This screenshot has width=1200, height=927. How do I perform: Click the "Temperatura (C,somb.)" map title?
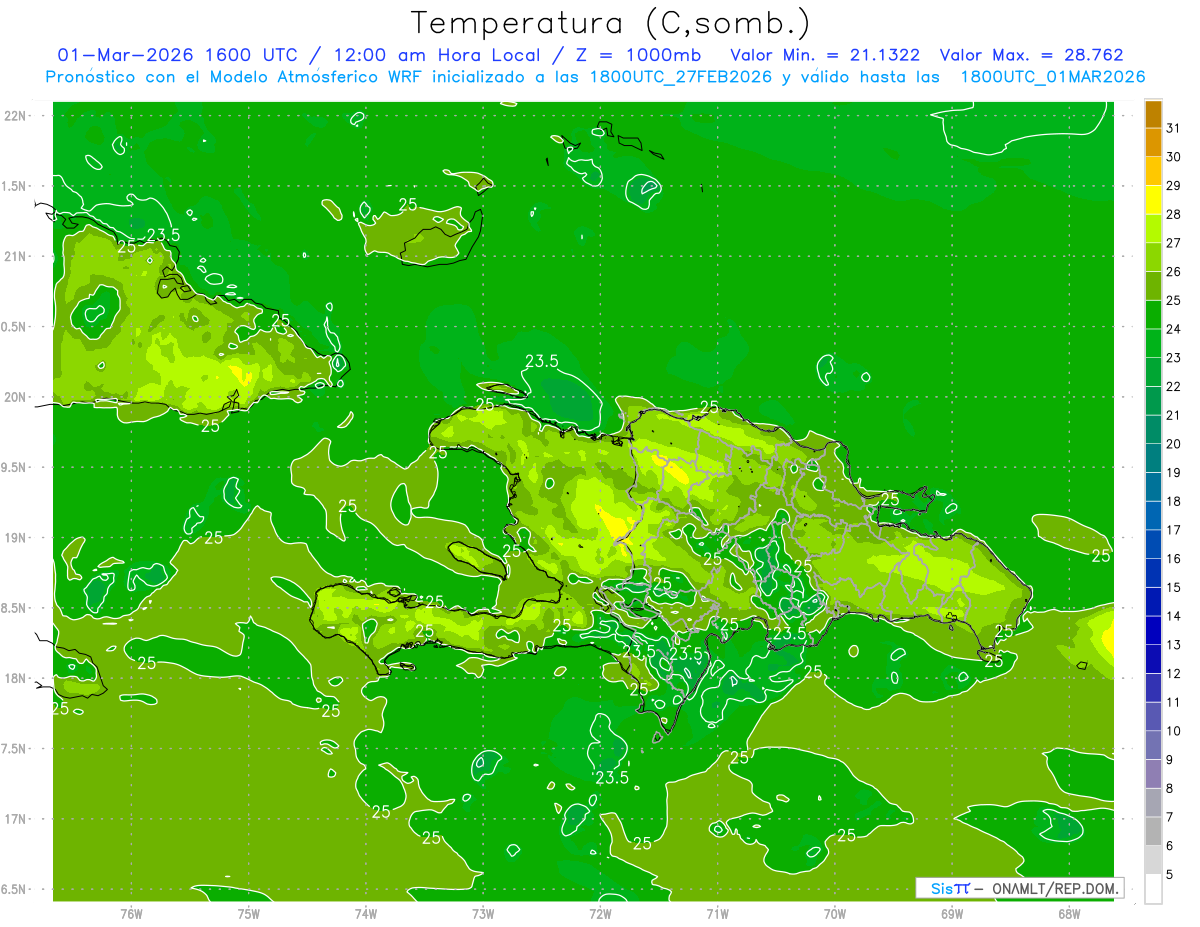(x=611, y=23)
